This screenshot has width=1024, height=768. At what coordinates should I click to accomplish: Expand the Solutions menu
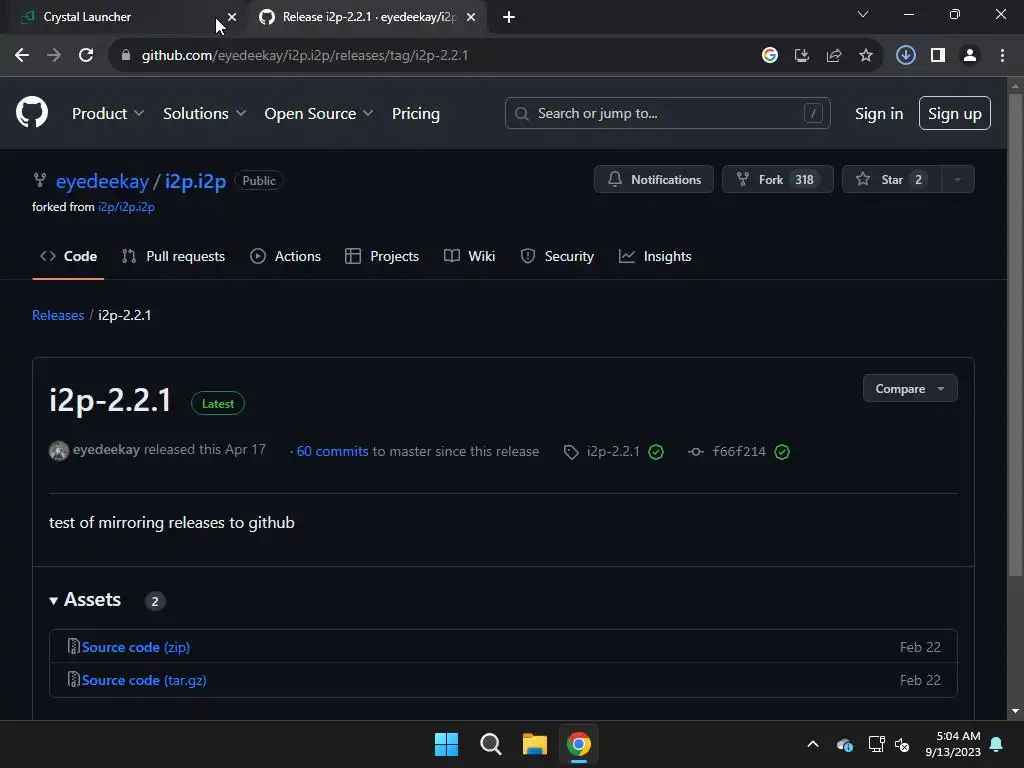(204, 114)
